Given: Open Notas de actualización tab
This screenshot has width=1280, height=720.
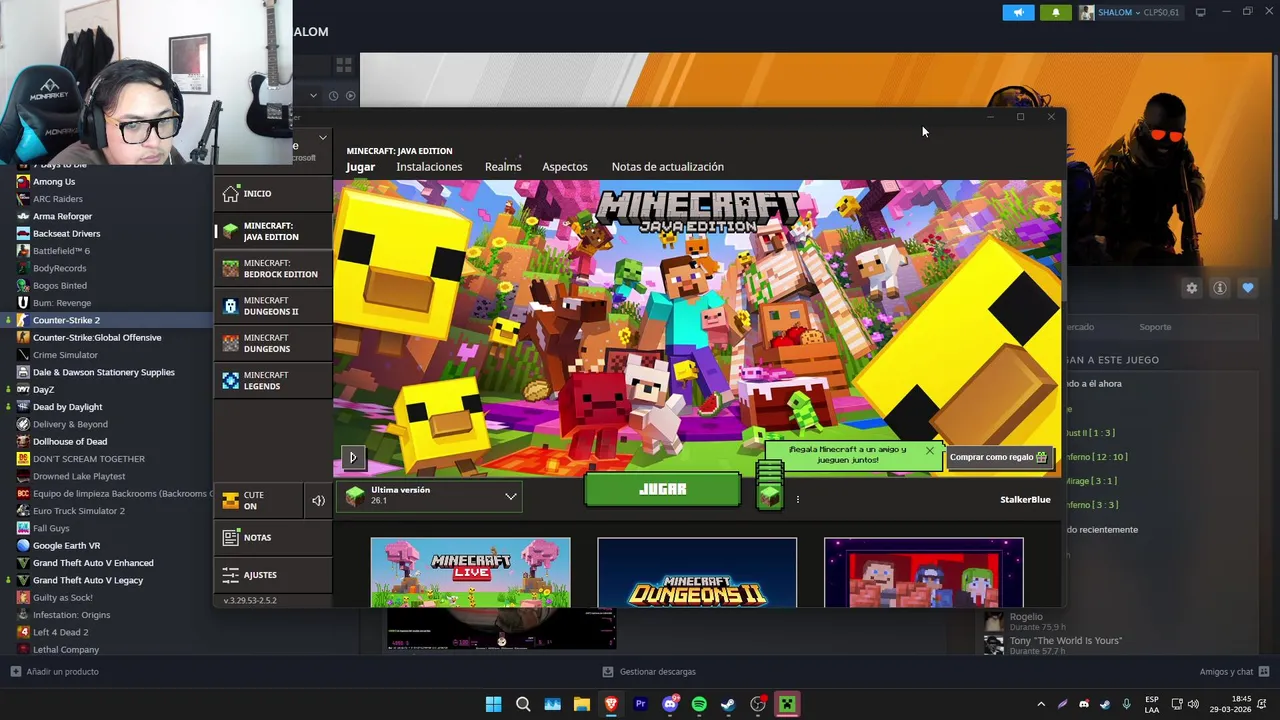Looking at the screenshot, I should click(667, 167).
